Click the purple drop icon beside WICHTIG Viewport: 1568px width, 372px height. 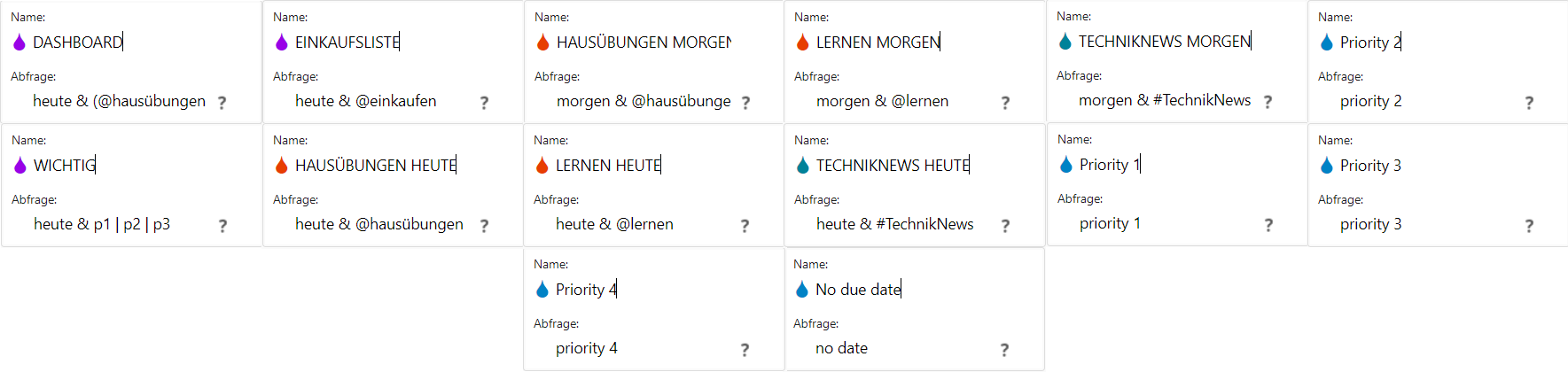(x=20, y=165)
